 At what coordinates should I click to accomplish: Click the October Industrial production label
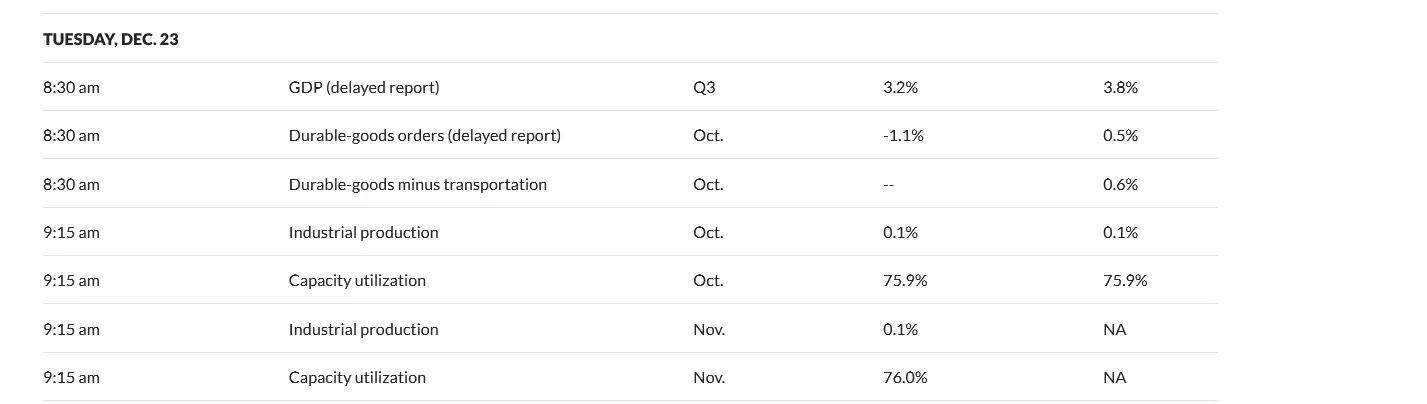(363, 232)
